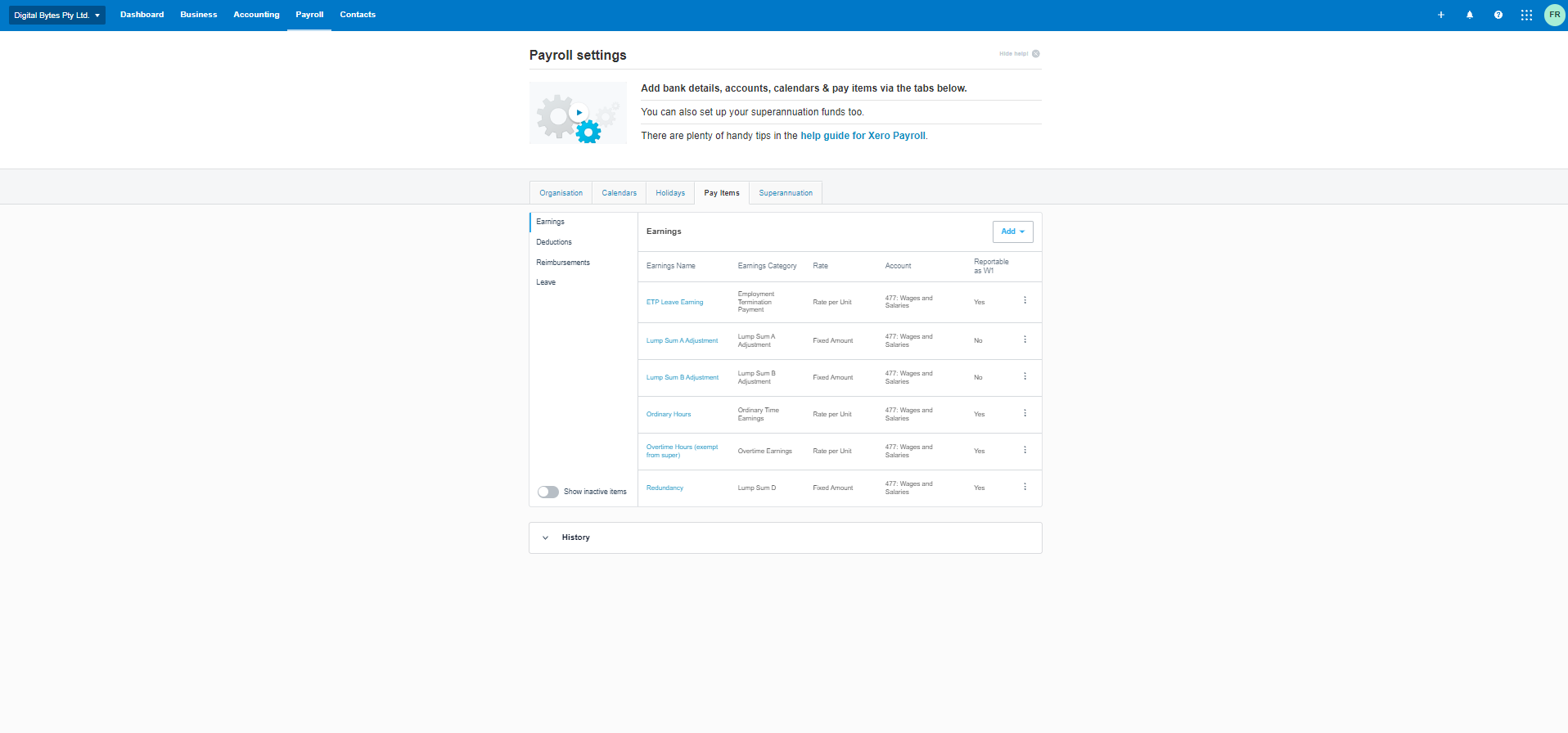Click the Hide help link text
The width and height of the screenshot is (1568, 733).
1013,54
